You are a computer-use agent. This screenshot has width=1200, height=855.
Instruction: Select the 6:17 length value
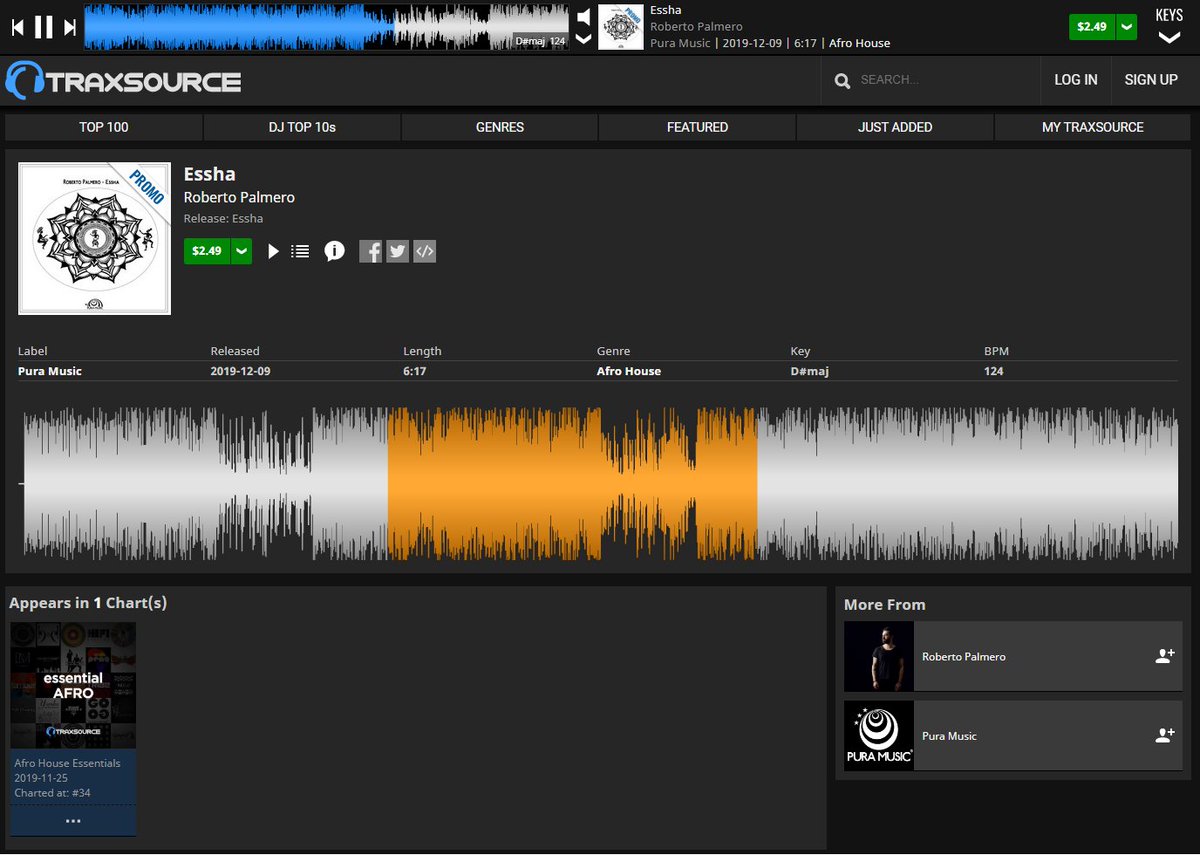tap(414, 371)
